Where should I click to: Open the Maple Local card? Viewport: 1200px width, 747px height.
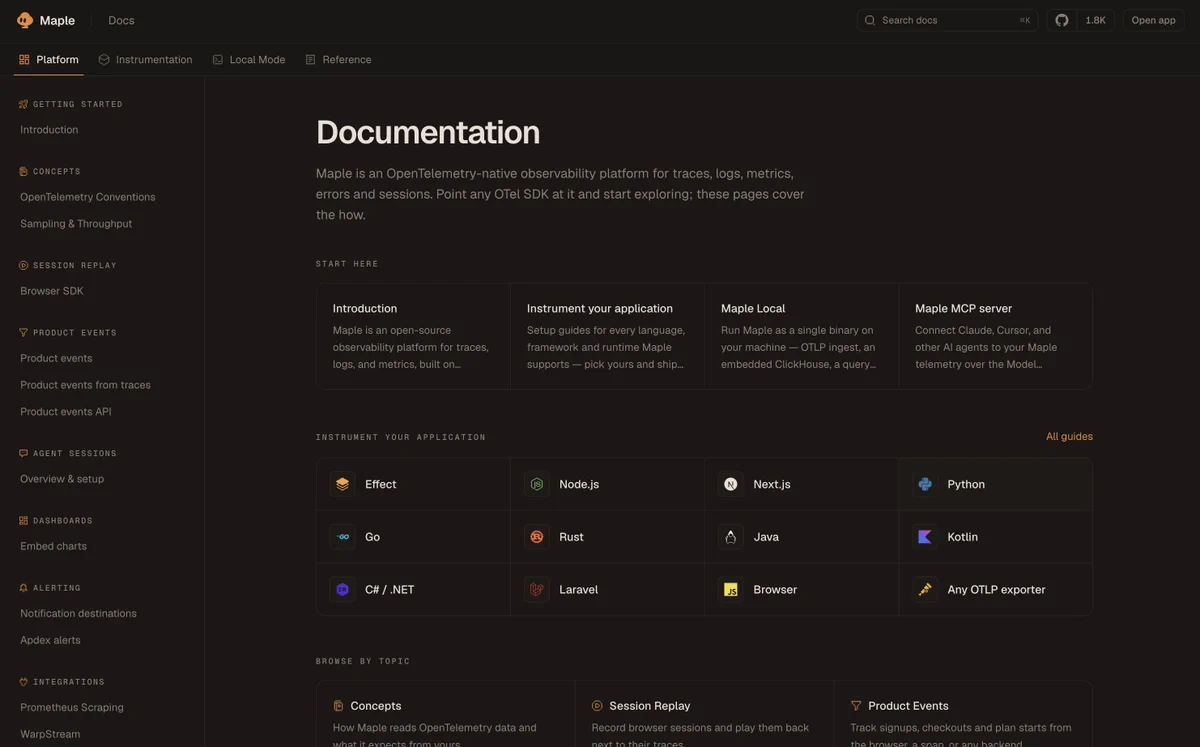pyautogui.click(x=801, y=337)
